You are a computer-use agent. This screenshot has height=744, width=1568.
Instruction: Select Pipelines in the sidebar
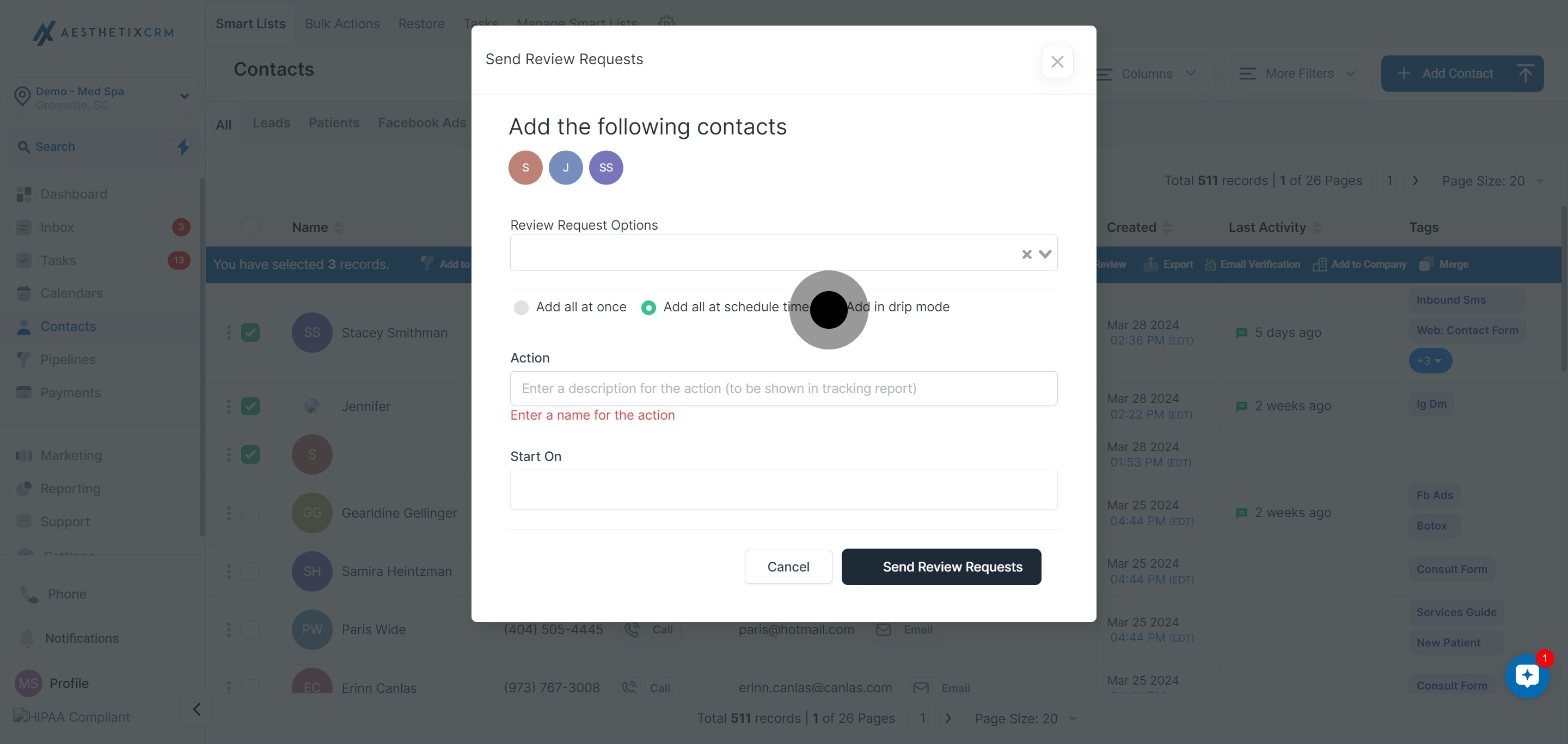pos(68,360)
